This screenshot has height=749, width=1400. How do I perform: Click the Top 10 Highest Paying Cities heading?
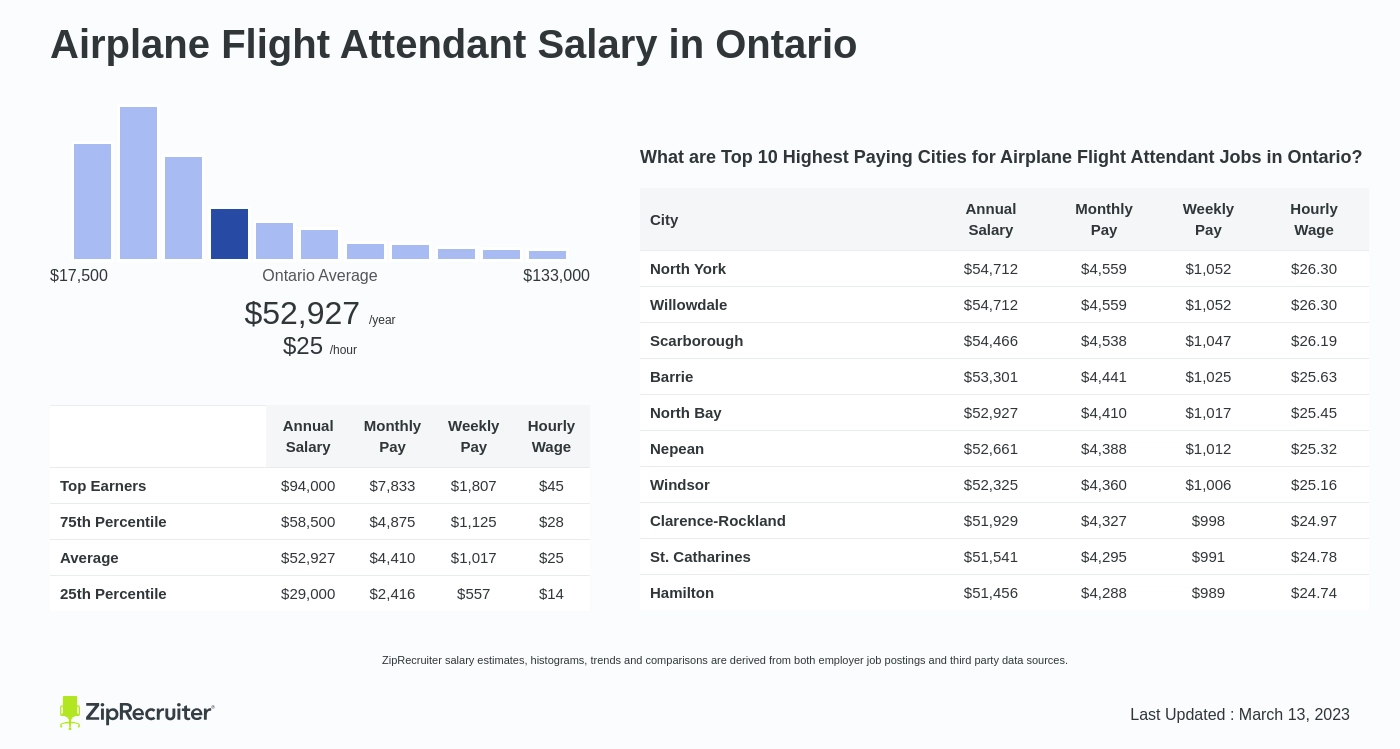click(x=1001, y=157)
